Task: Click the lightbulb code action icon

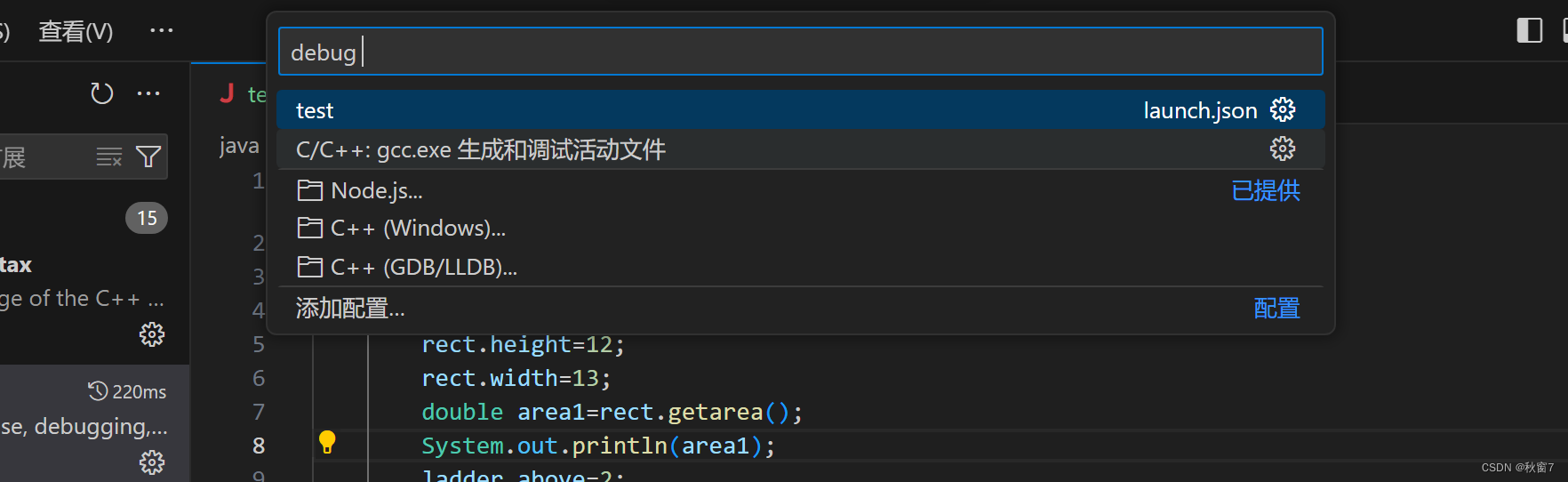Action: (x=327, y=442)
